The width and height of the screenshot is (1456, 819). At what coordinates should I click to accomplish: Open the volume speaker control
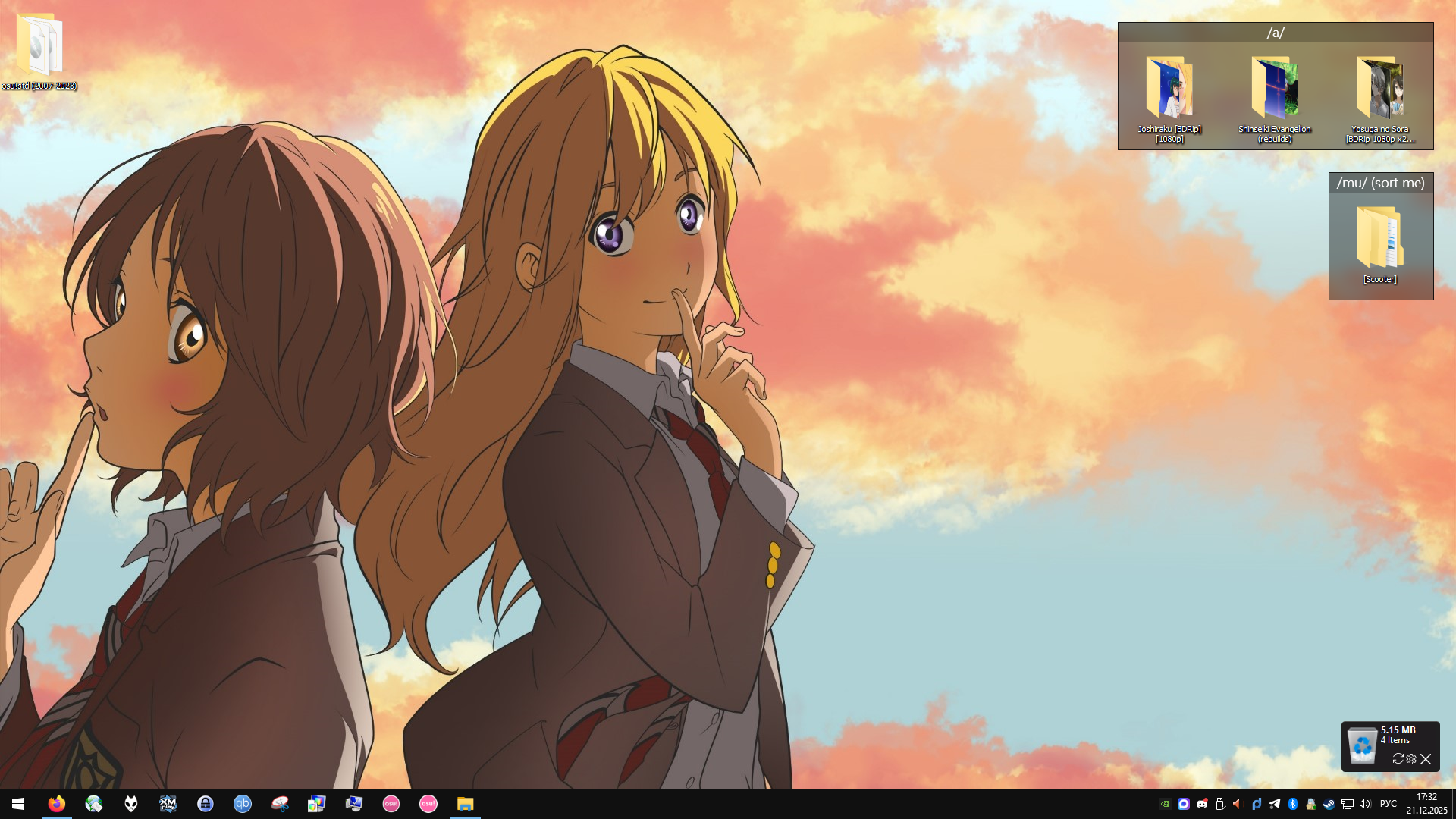1365,804
